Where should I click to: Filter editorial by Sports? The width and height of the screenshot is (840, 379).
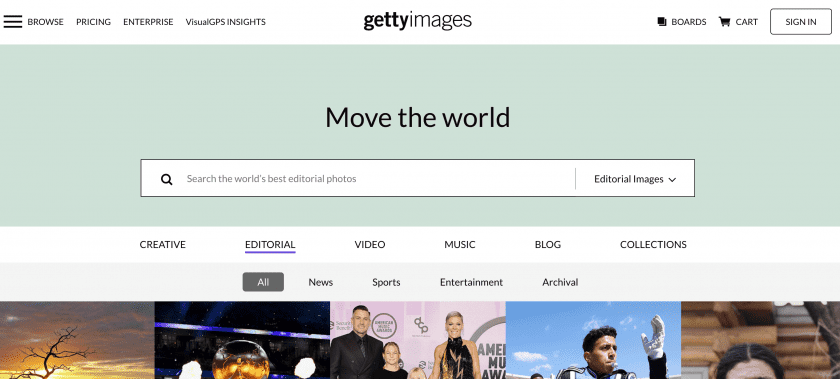tap(386, 282)
